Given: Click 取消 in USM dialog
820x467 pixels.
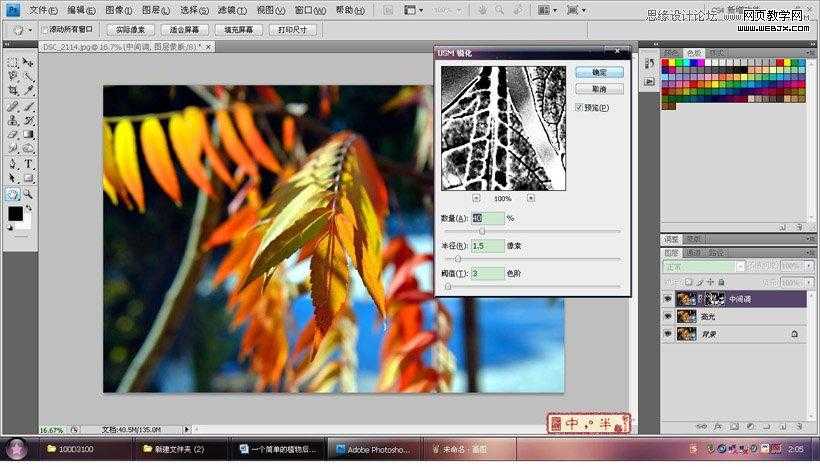Looking at the screenshot, I should [x=599, y=89].
